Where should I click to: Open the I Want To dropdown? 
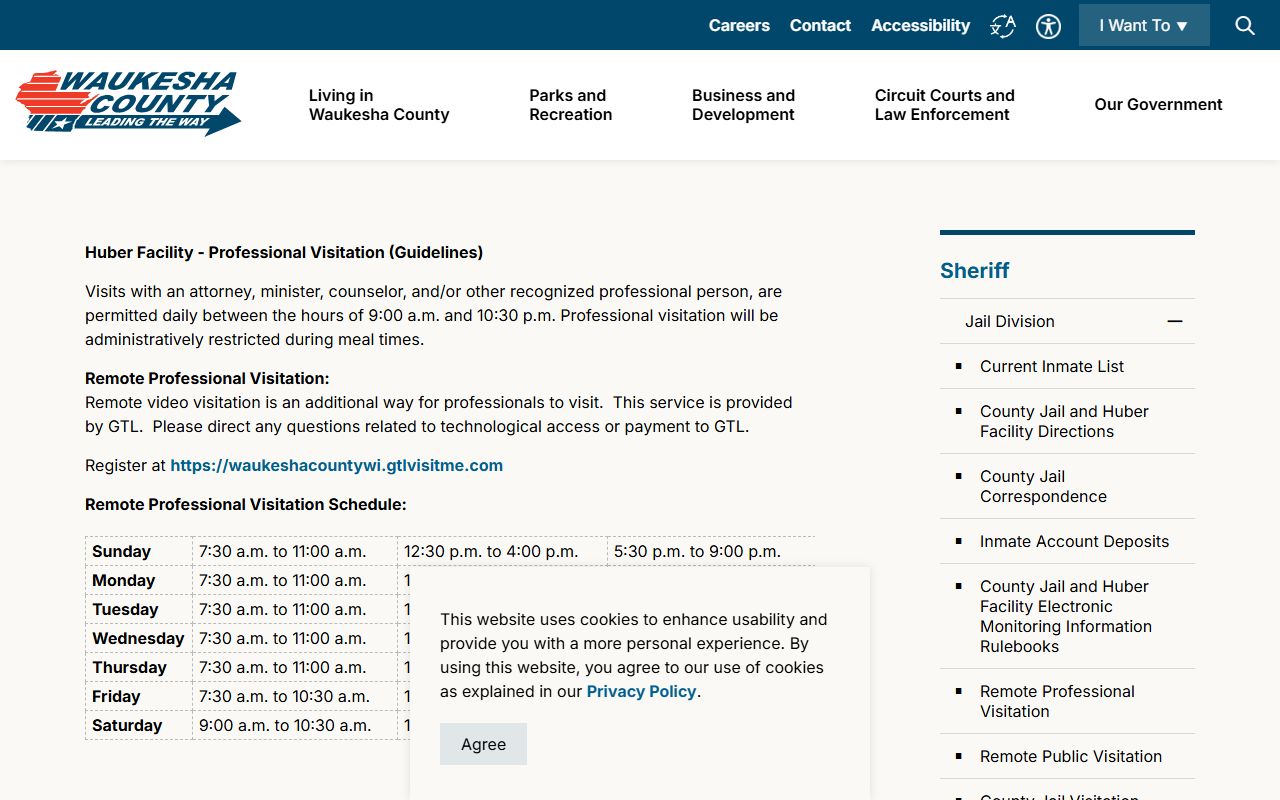pyautogui.click(x=1144, y=25)
